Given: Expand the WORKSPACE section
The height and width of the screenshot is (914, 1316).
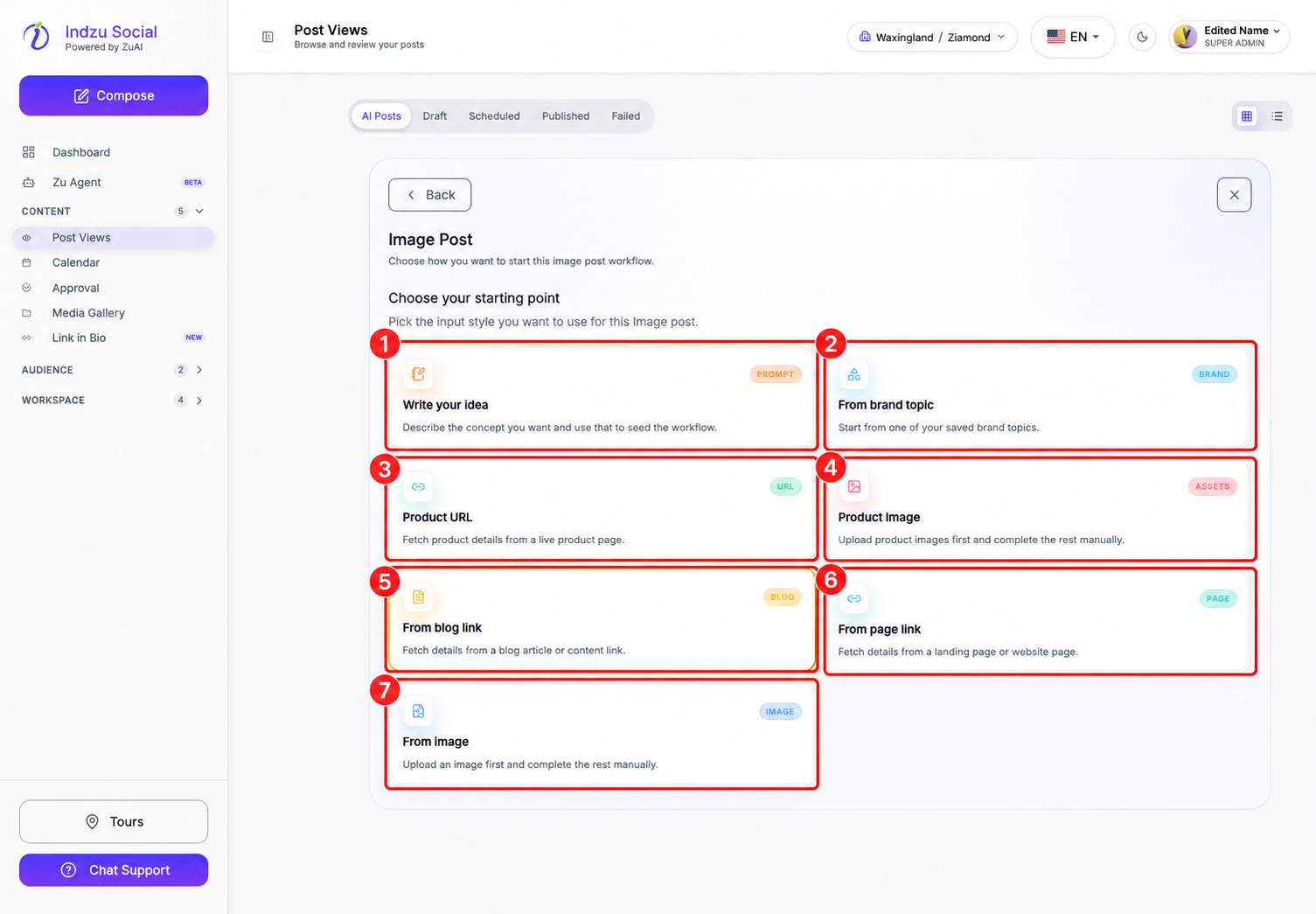Looking at the screenshot, I should (x=114, y=400).
